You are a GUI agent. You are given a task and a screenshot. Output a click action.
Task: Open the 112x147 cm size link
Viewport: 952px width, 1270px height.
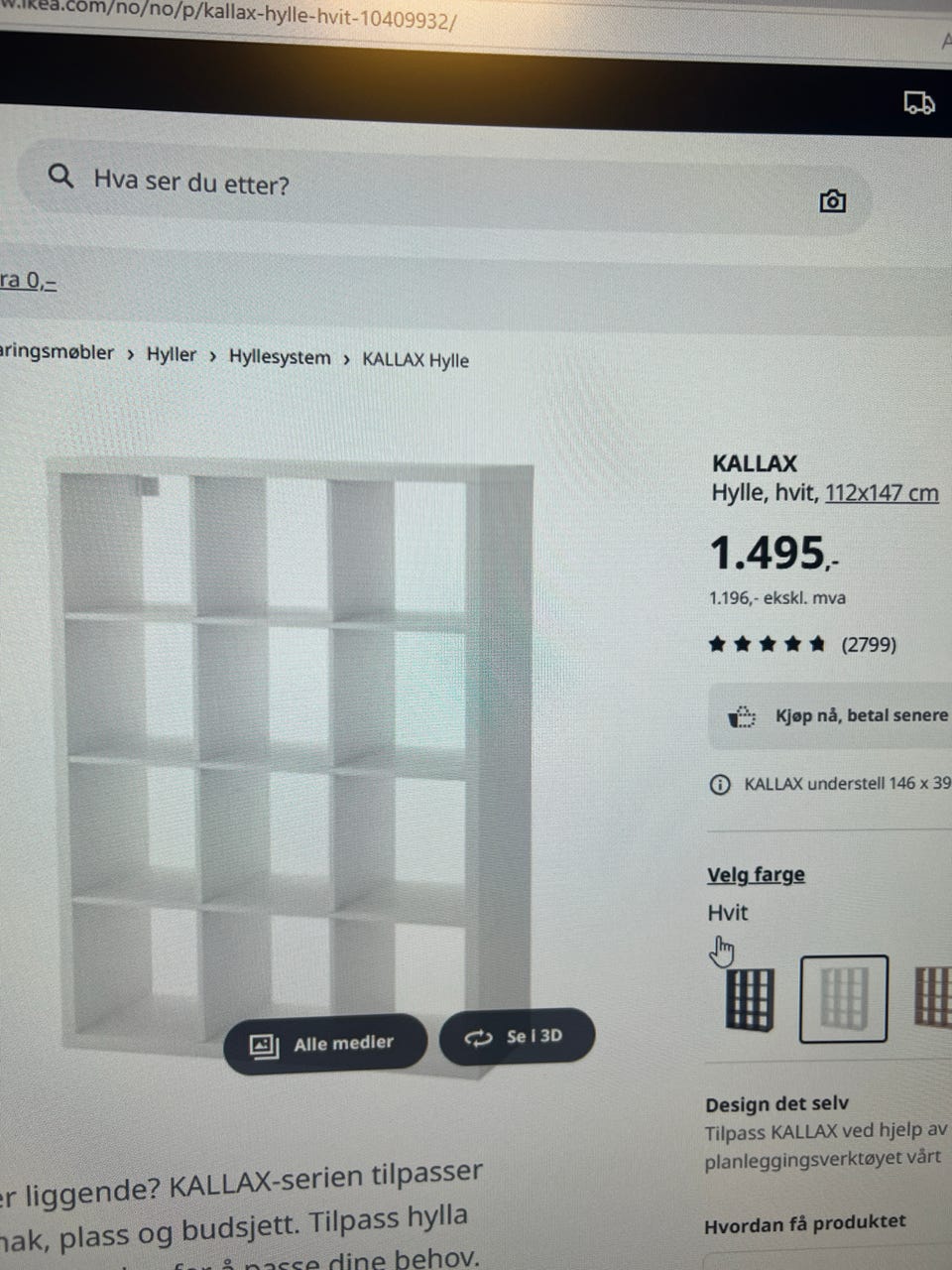[882, 493]
